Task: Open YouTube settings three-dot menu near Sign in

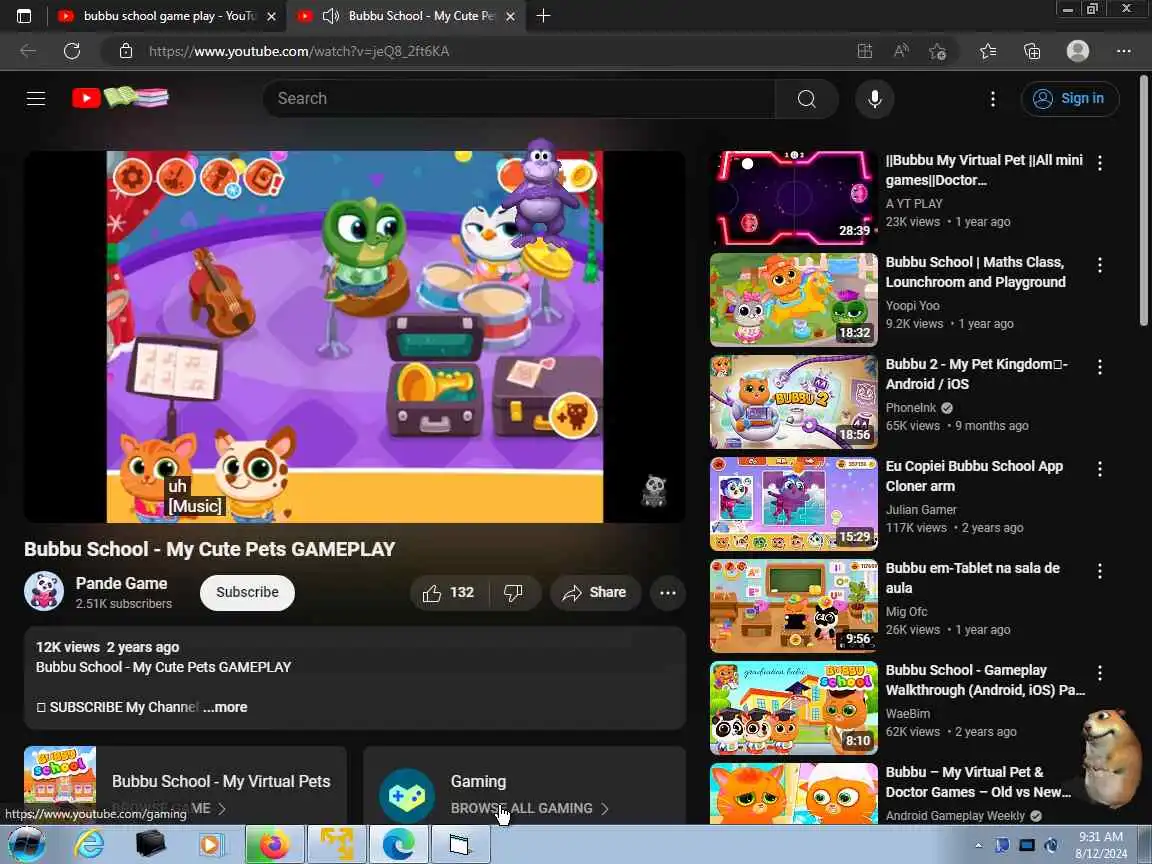Action: point(993,98)
